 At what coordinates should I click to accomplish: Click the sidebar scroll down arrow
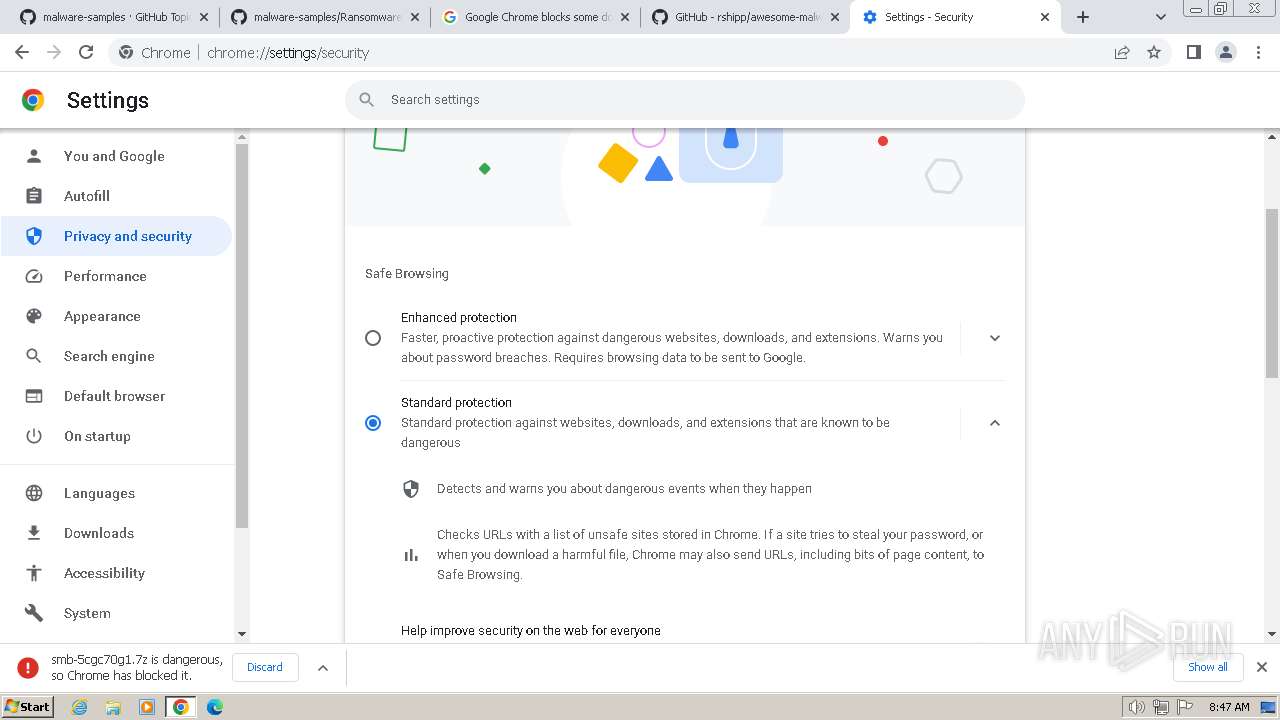click(241, 634)
